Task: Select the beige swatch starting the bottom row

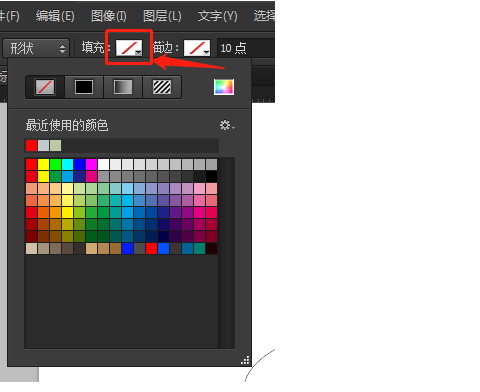Action: click(x=31, y=248)
